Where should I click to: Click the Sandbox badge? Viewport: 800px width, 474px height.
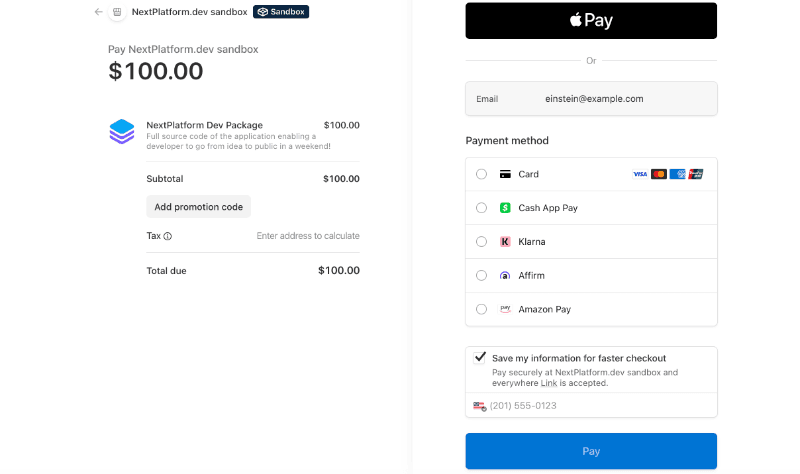coord(281,12)
